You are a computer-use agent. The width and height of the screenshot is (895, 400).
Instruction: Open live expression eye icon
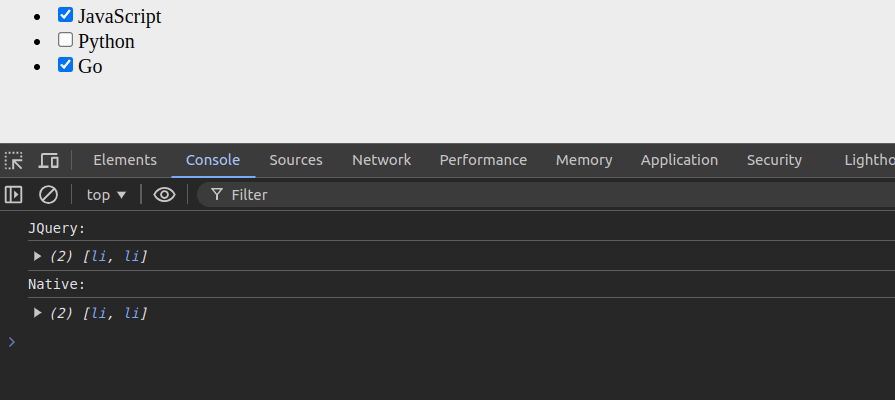pos(165,195)
